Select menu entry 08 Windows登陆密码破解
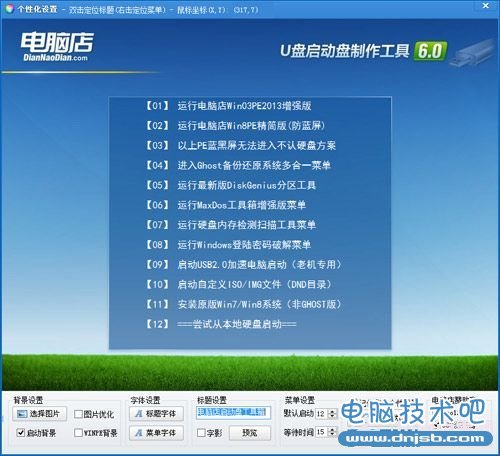The height and width of the screenshot is (456, 500). click(x=228, y=245)
